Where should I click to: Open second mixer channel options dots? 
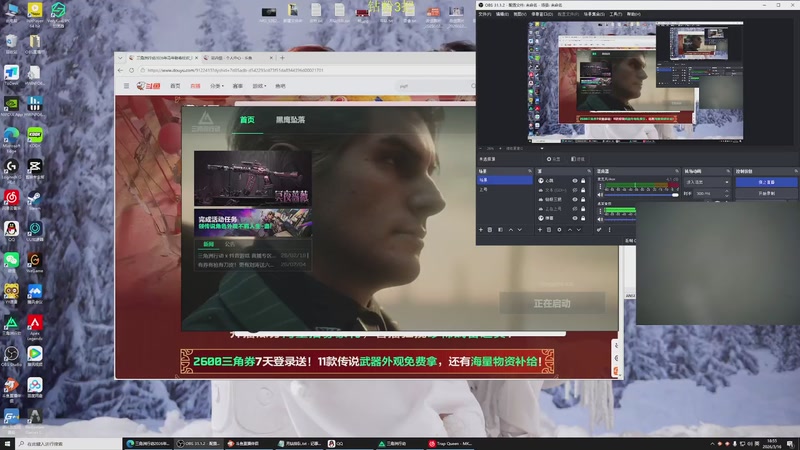pos(601,211)
